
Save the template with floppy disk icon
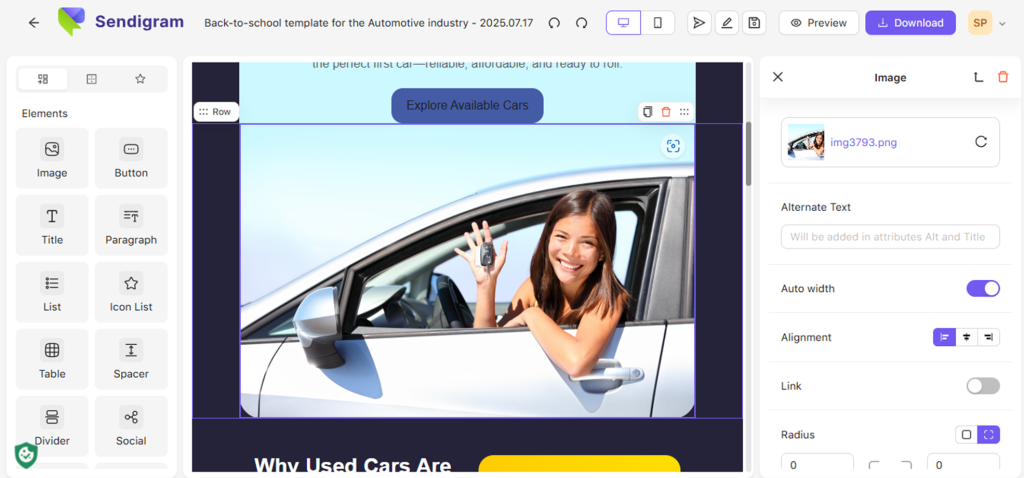(754, 23)
